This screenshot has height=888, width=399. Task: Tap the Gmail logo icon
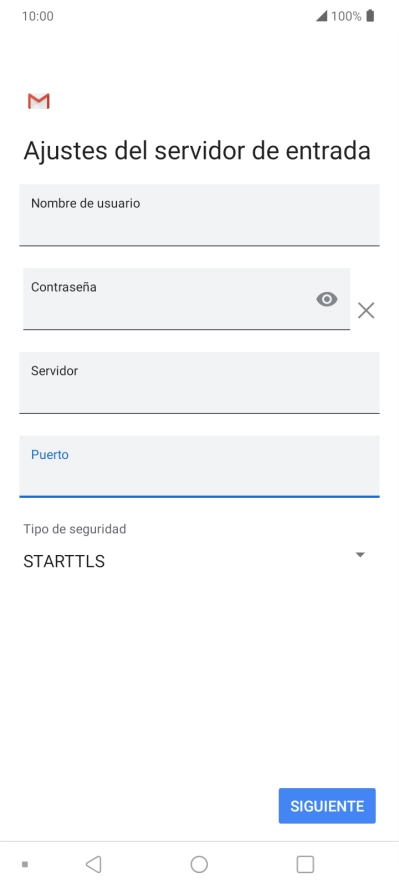(x=38, y=101)
